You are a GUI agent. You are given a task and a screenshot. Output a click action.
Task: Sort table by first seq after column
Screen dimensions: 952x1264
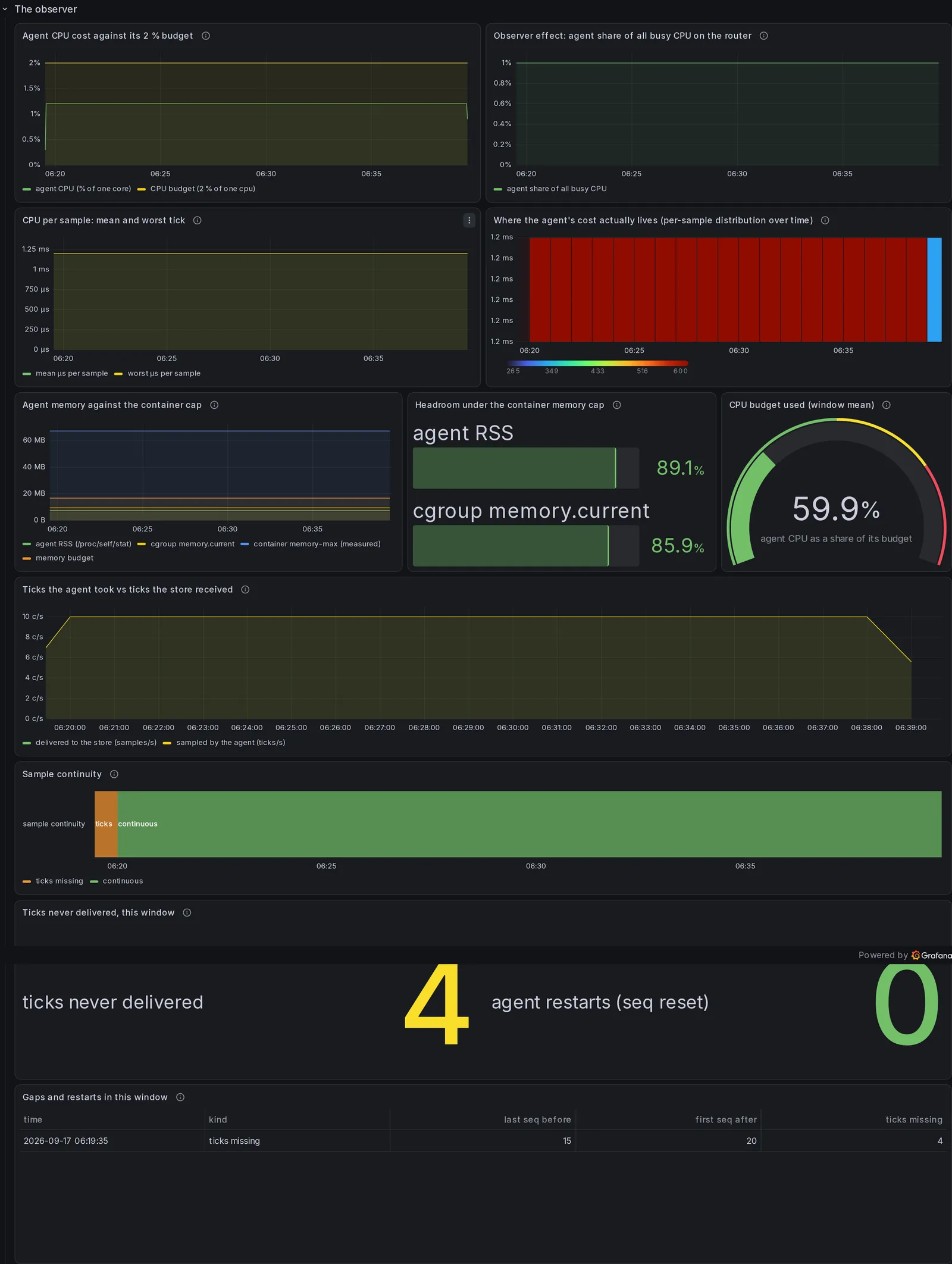[x=726, y=1119]
